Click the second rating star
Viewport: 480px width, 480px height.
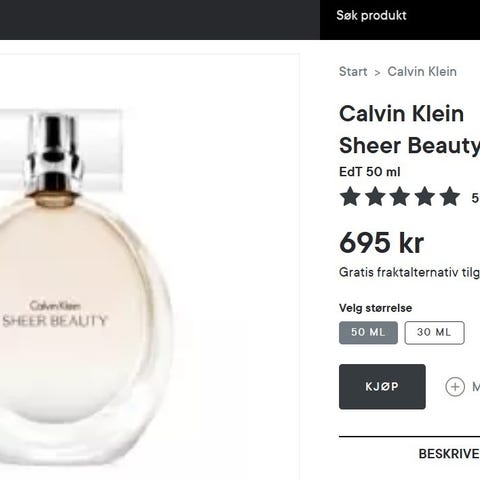point(375,196)
